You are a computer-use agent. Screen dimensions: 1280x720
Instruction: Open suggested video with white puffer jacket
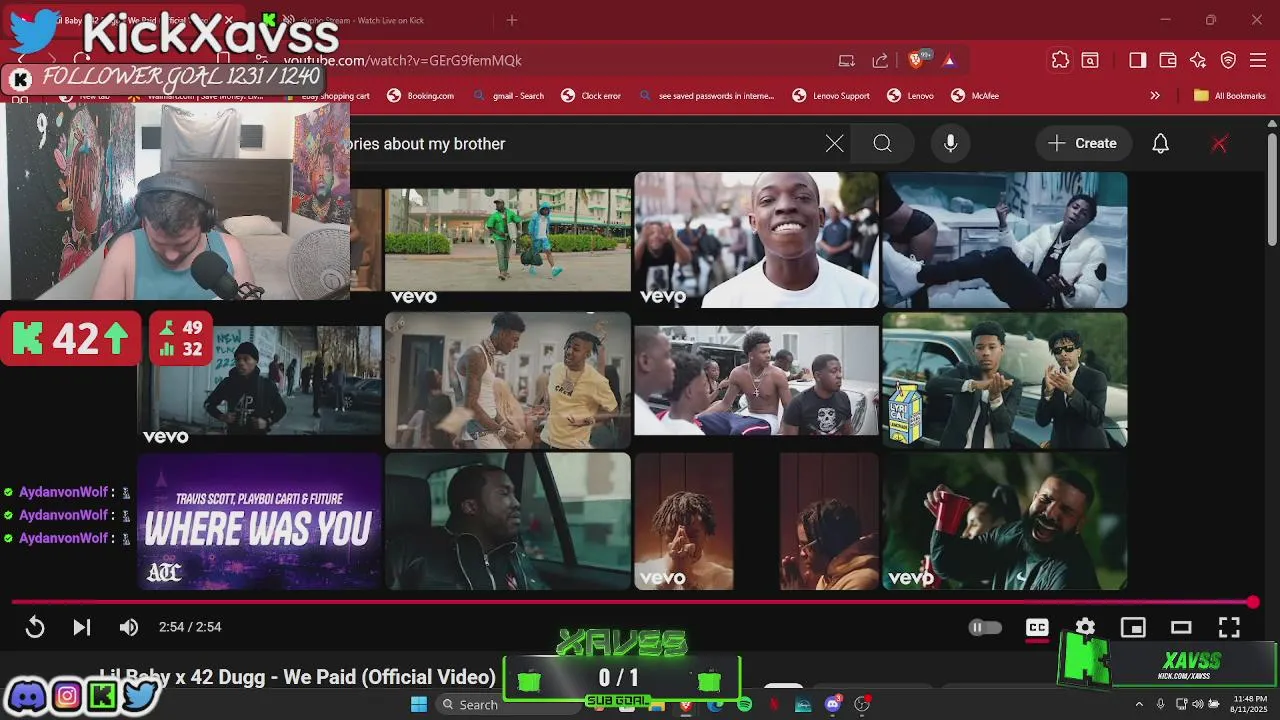point(1004,240)
